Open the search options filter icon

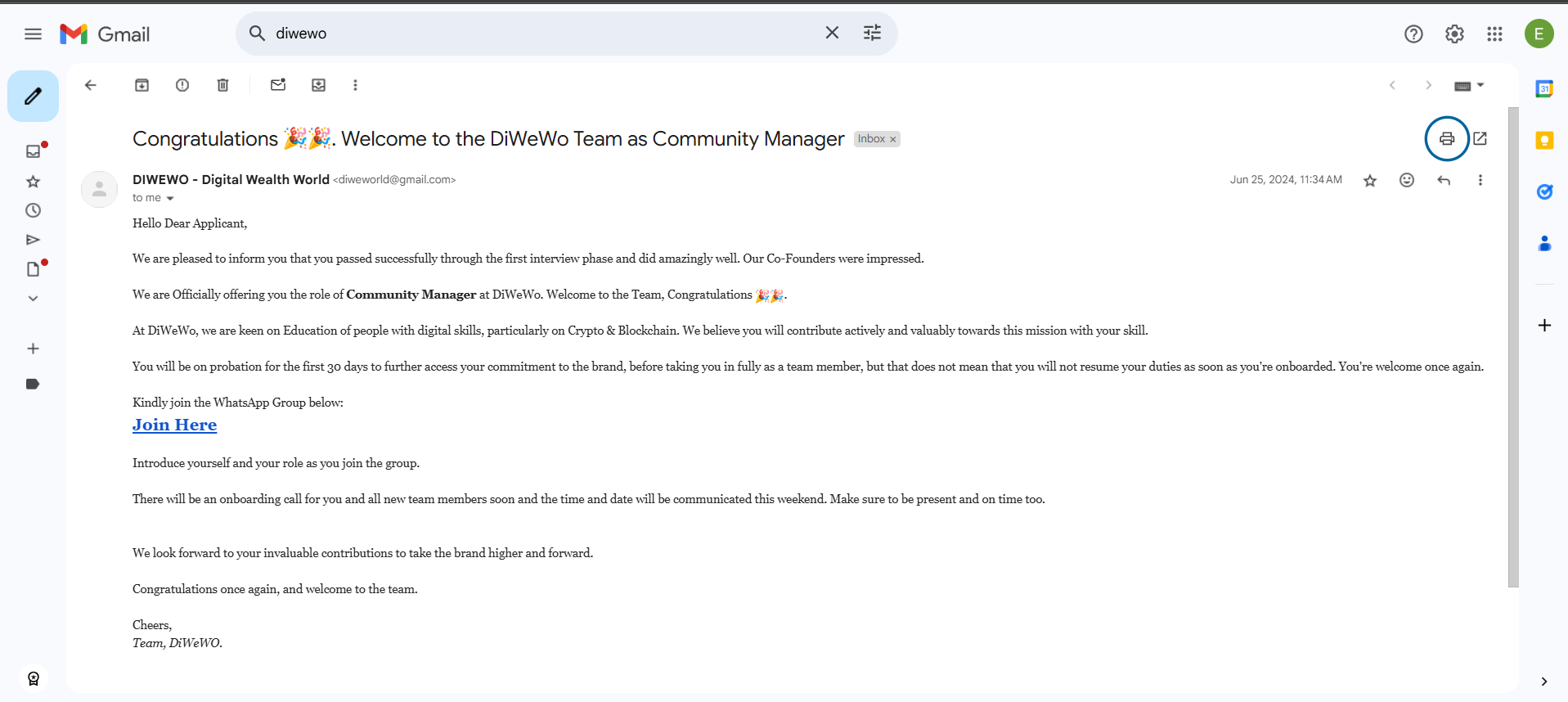tap(873, 33)
